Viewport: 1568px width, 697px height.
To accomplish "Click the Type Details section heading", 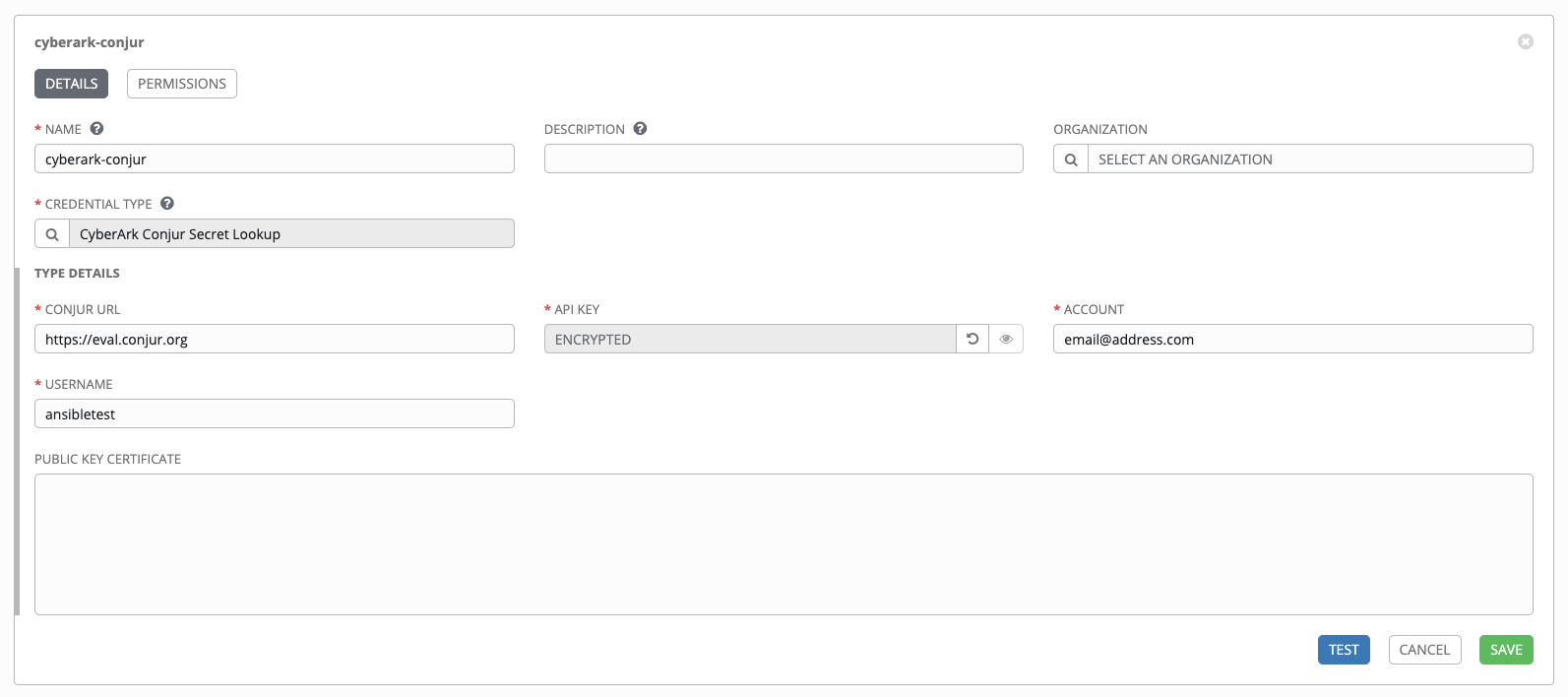I will point(77,273).
